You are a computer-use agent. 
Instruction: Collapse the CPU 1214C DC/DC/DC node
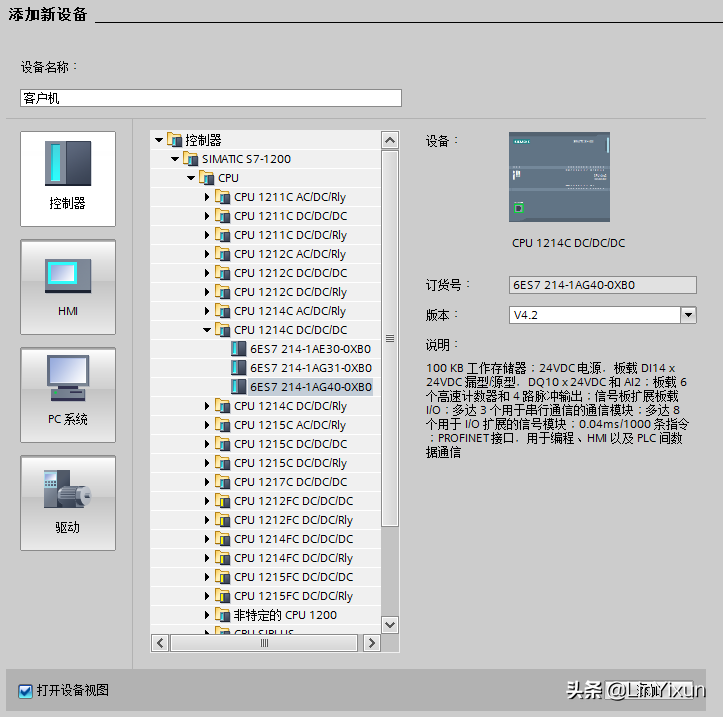click(207, 330)
